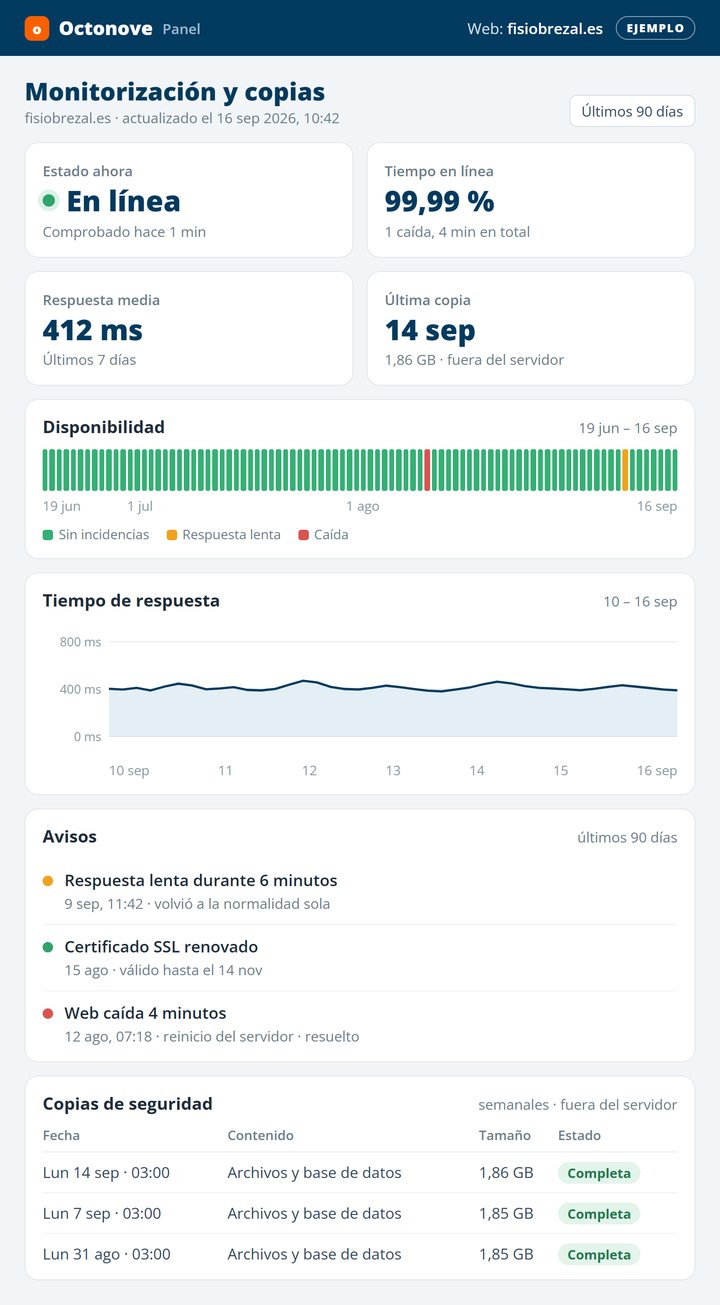The width and height of the screenshot is (720, 1305).
Task: Click the 19 jun – 16 sep availability range
Action: click(x=628, y=428)
